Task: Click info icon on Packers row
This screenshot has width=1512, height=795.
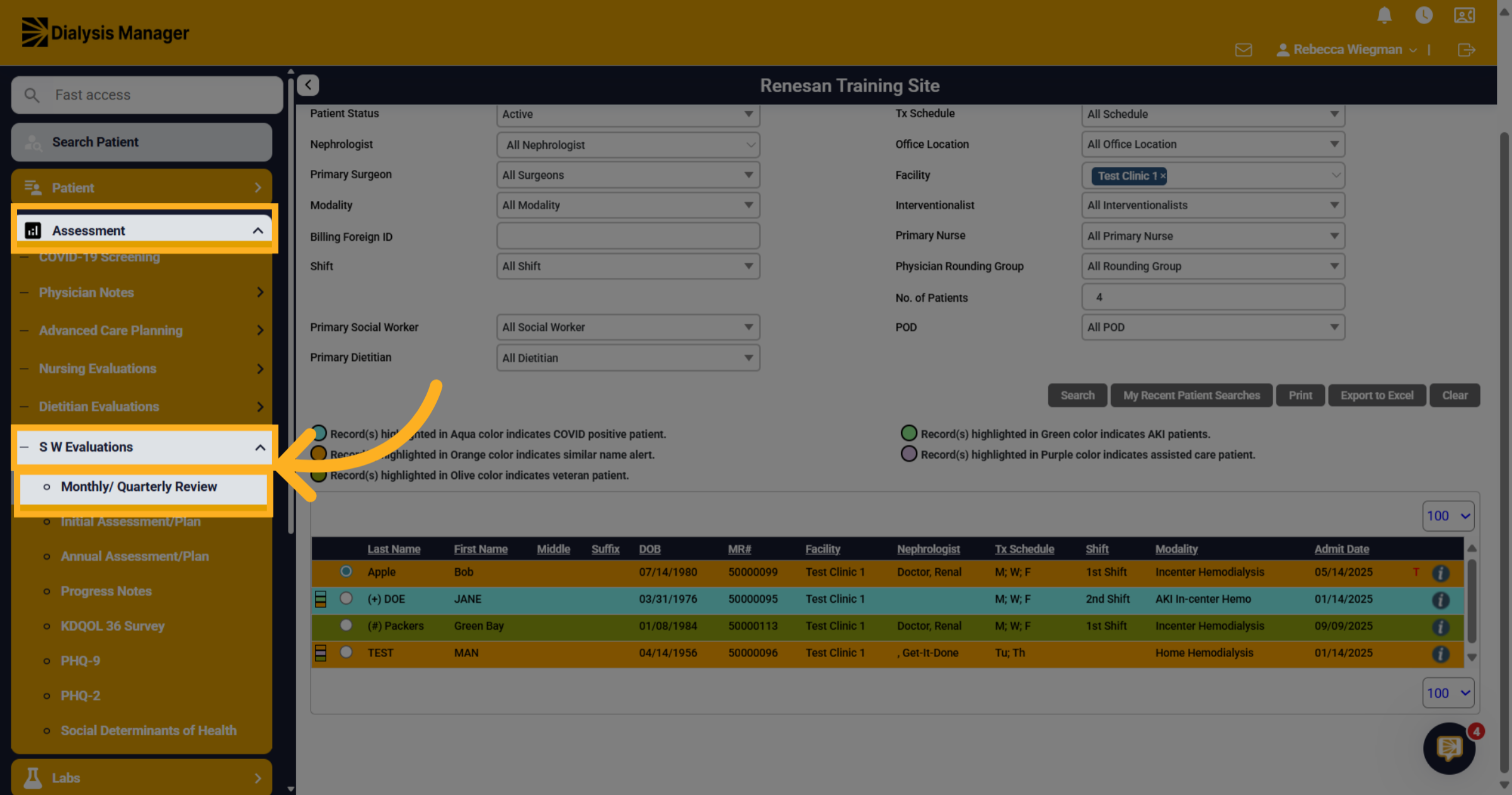Action: coord(1441,627)
